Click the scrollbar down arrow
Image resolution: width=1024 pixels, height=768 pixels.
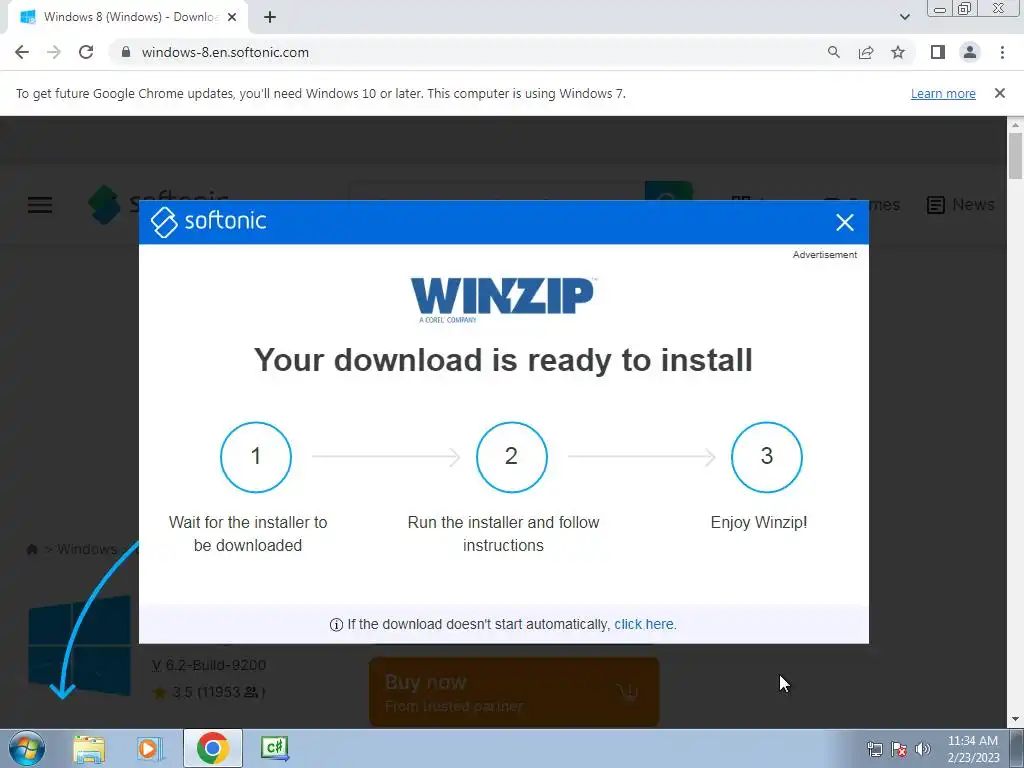pos(1015,720)
